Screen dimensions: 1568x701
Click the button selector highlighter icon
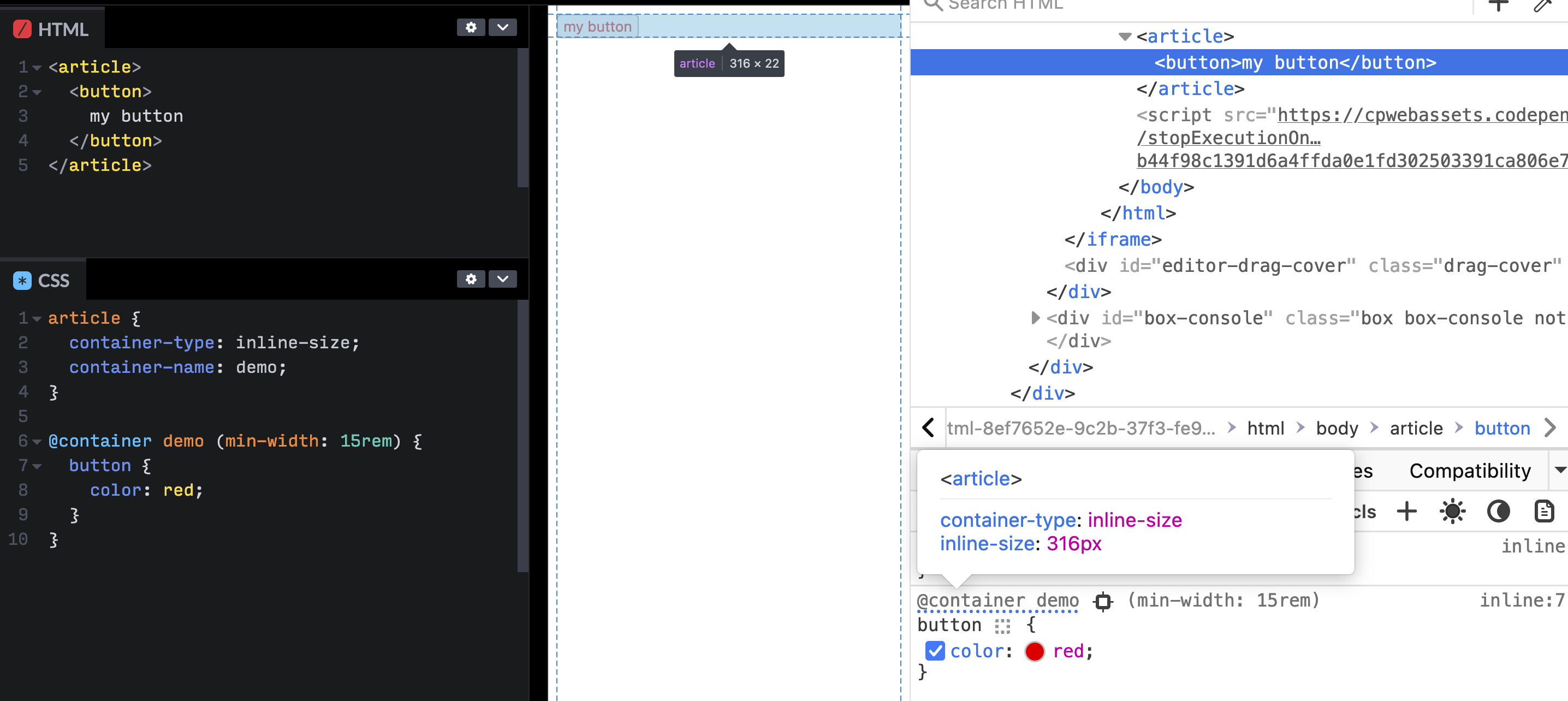click(x=1002, y=626)
